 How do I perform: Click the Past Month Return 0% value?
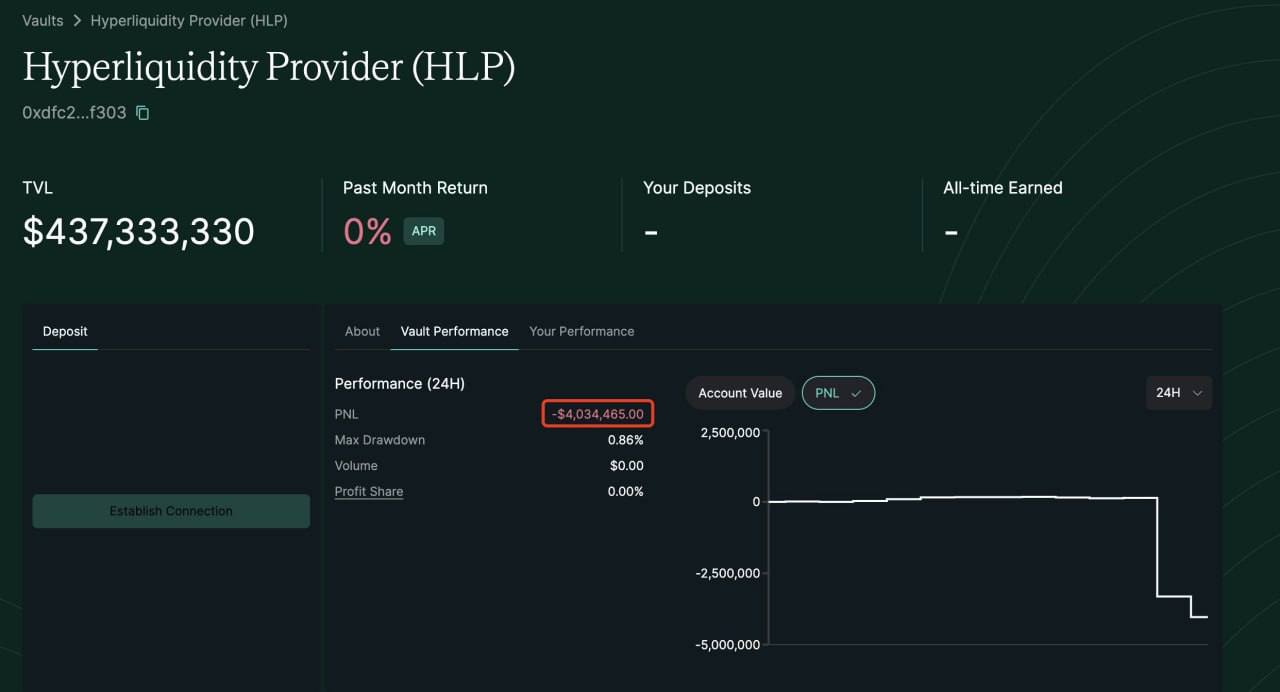tap(367, 232)
